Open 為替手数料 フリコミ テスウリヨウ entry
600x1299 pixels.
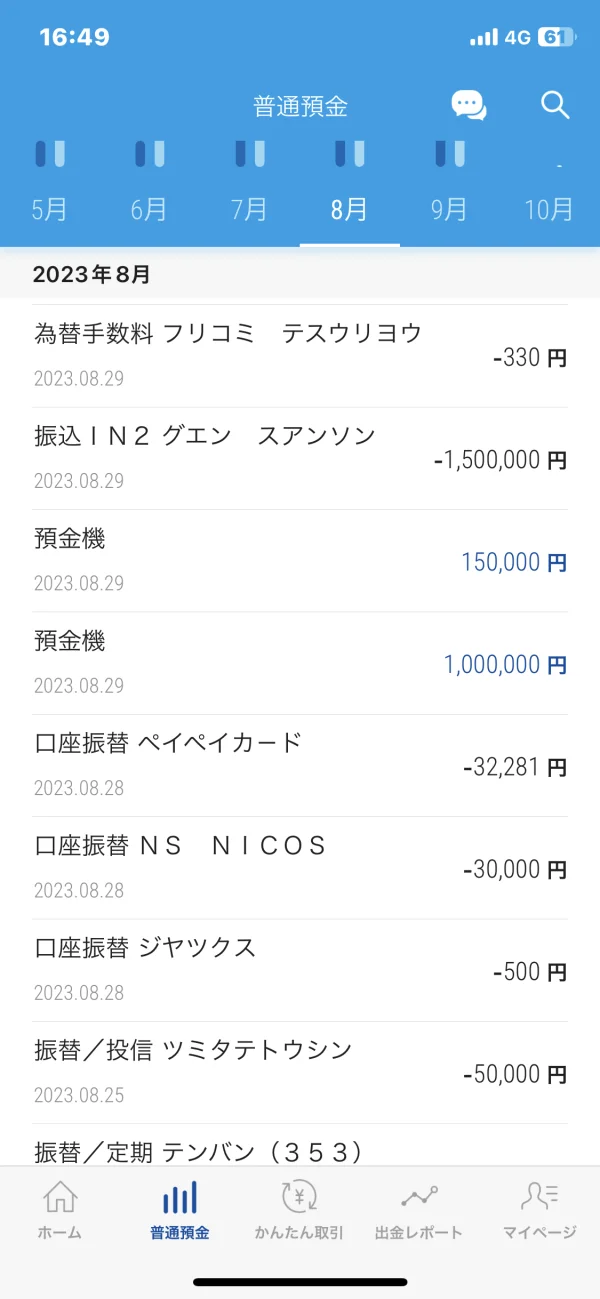tap(300, 355)
